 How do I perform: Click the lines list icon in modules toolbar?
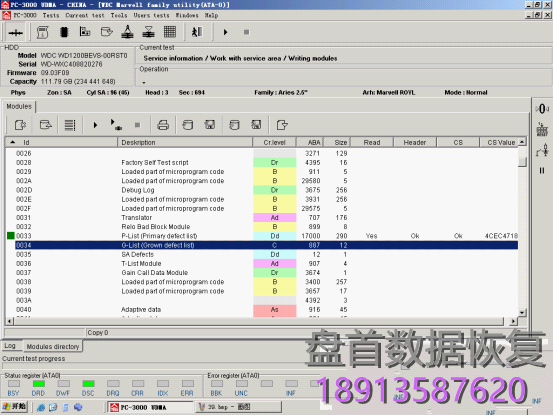pyautogui.click(x=70, y=125)
